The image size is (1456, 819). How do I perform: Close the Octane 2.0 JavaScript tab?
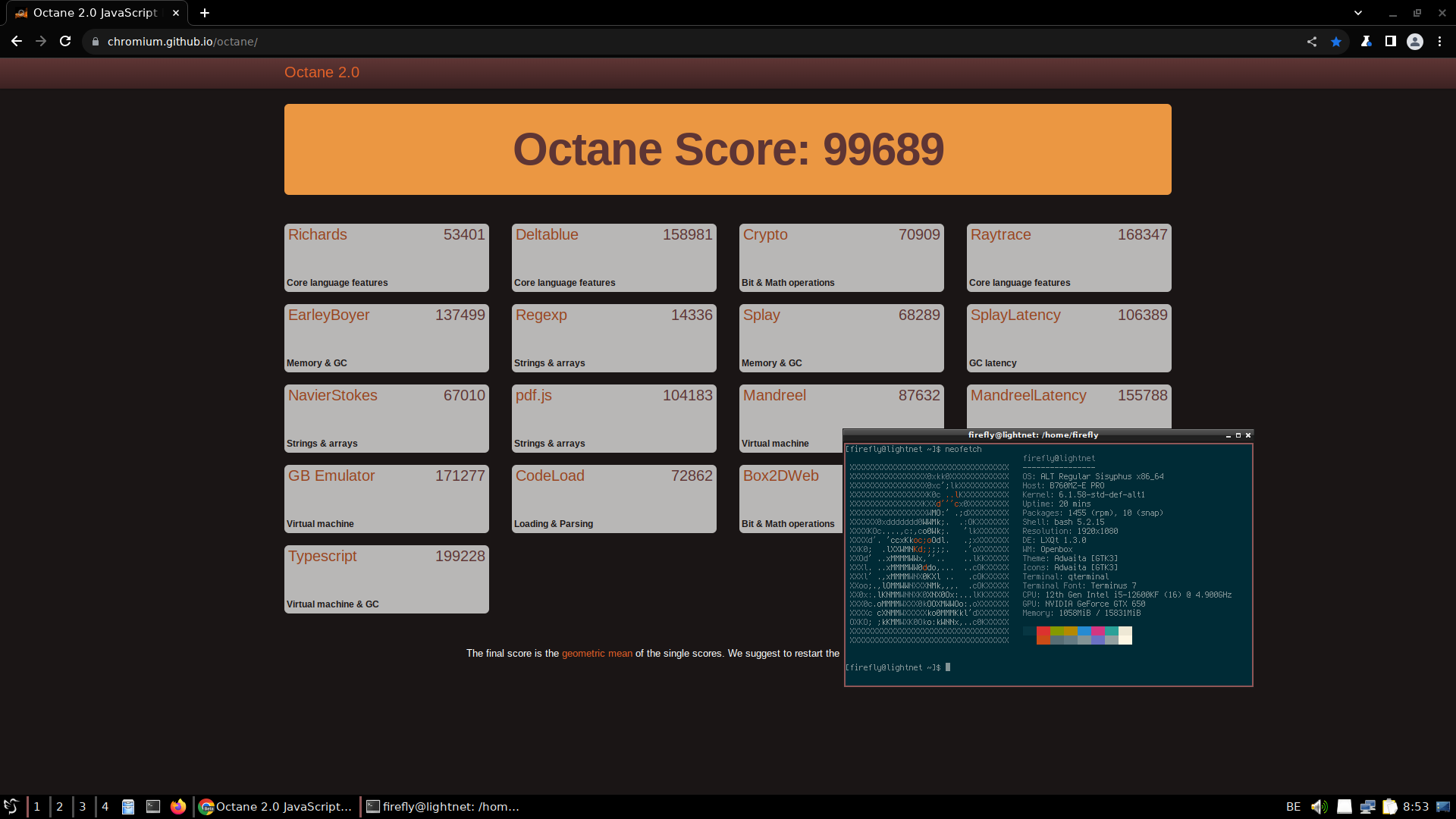(x=176, y=13)
